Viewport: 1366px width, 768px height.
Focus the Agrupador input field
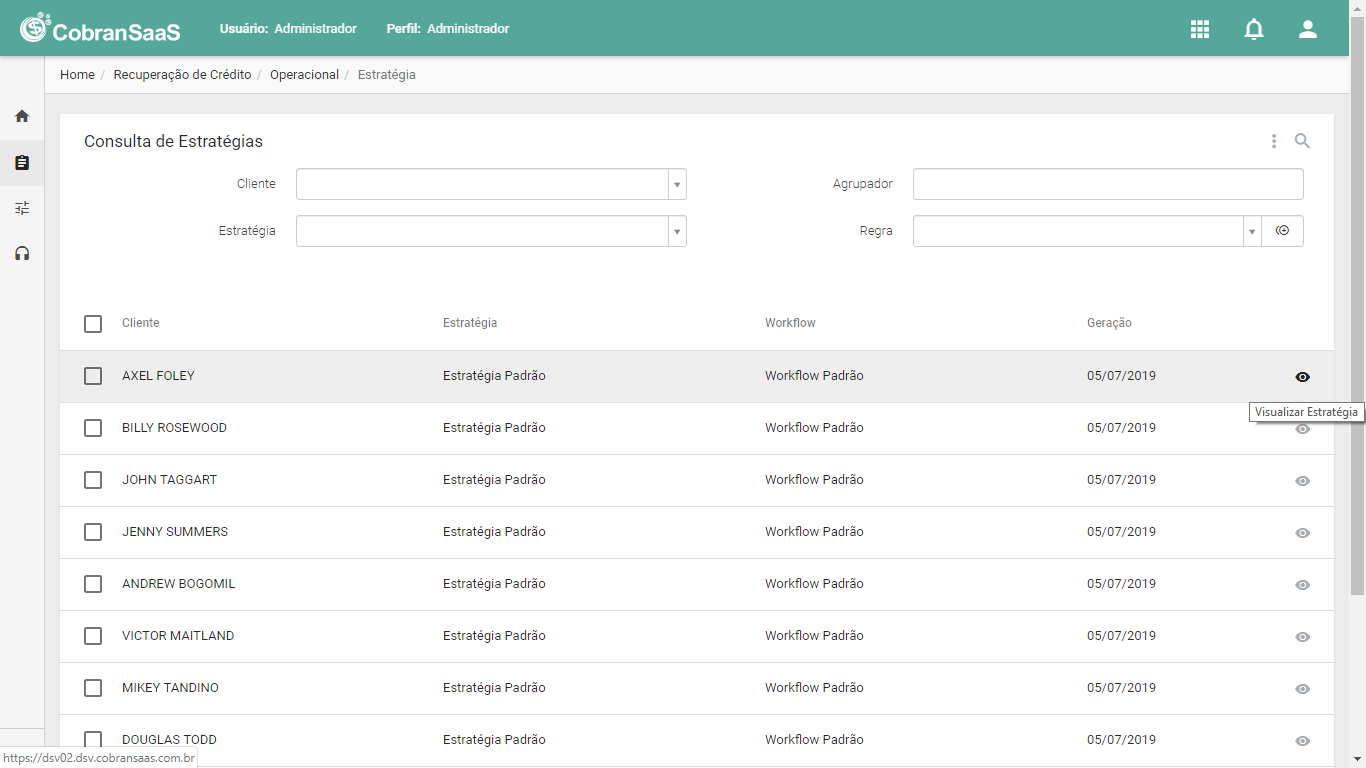[x=1108, y=184]
